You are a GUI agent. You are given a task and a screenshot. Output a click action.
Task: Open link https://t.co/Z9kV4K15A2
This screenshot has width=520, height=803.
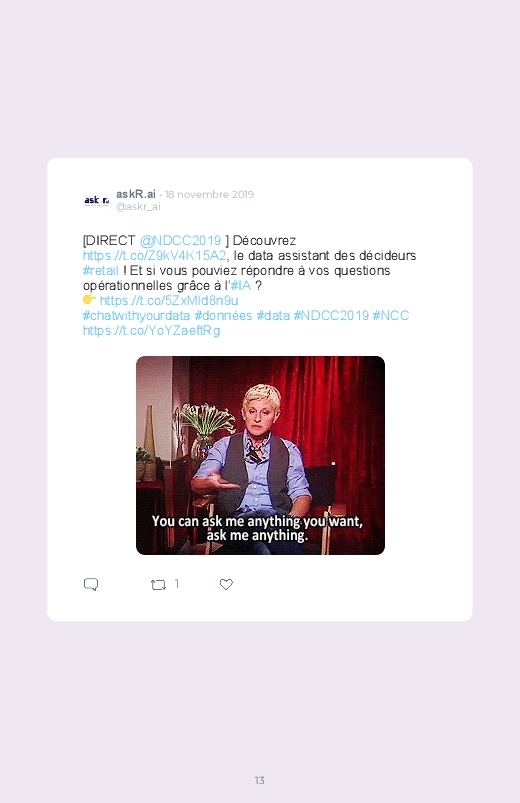[154, 256]
